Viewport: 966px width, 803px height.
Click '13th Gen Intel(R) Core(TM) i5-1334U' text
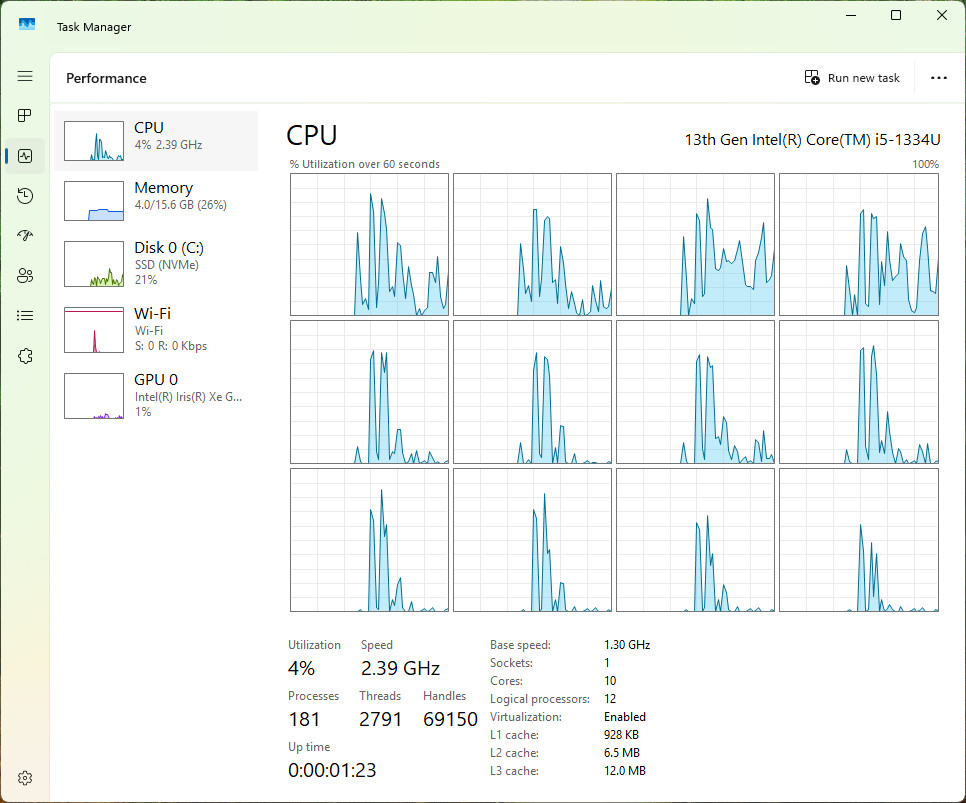tap(813, 140)
